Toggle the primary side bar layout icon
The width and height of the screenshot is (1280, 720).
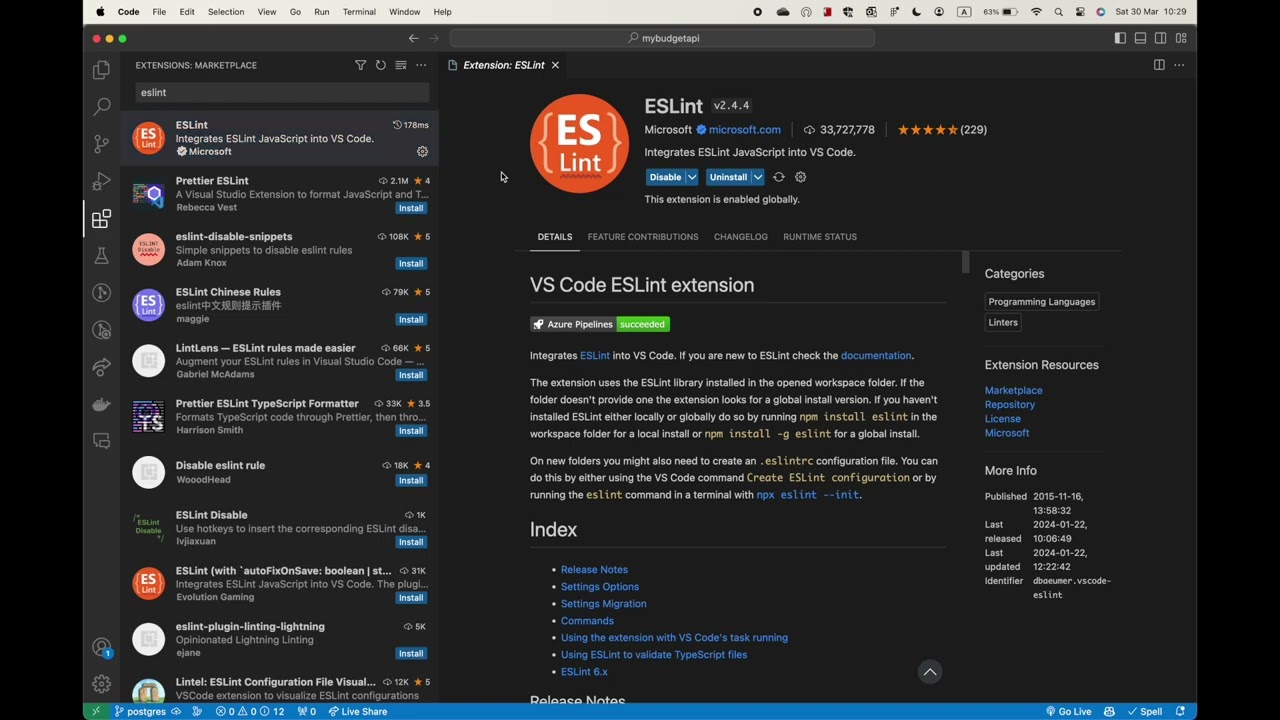(x=1120, y=38)
